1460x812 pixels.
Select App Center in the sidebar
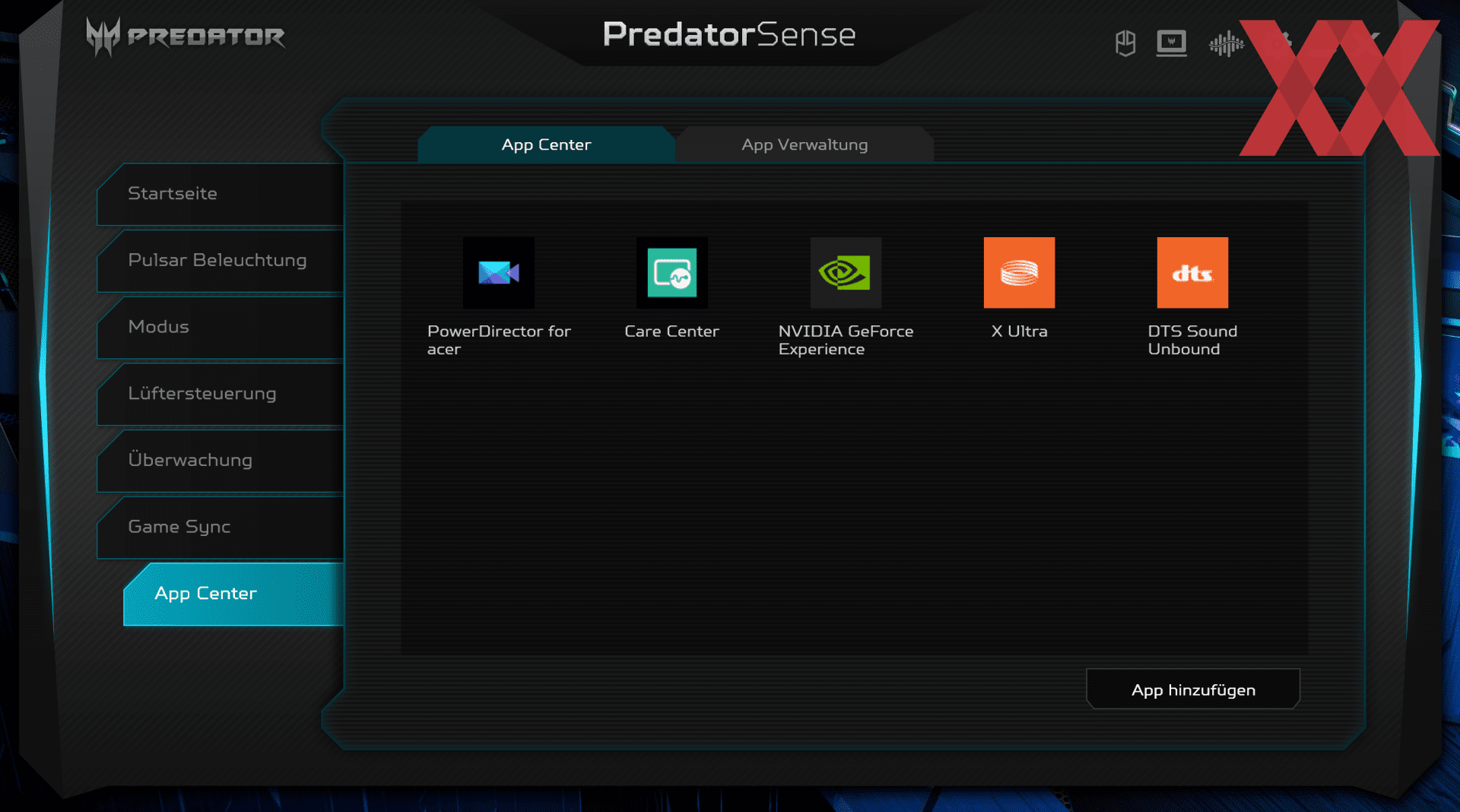click(234, 594)
